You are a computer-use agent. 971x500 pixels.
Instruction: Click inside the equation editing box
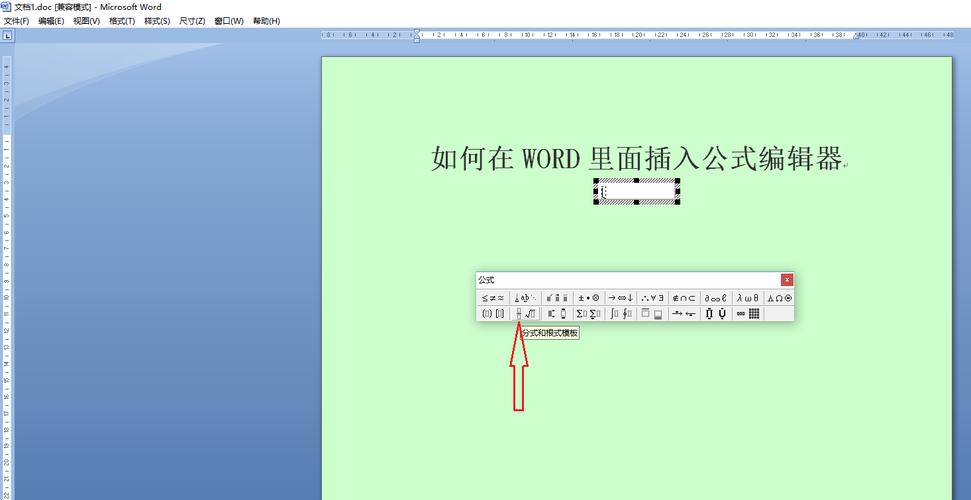tap(637, 192)
